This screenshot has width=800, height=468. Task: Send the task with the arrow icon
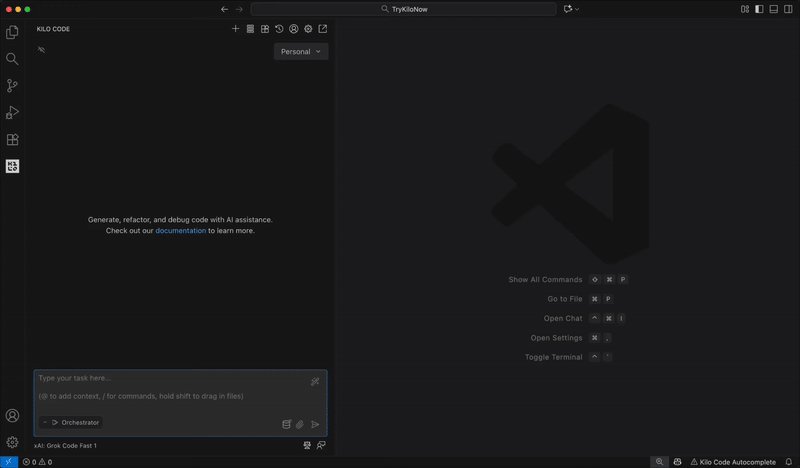315,424
